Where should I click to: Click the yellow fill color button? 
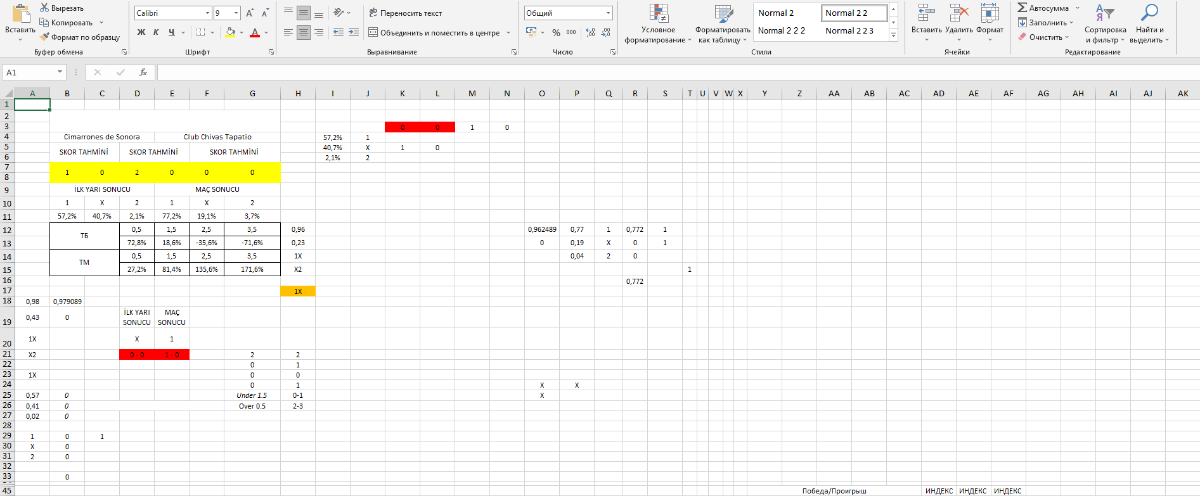229,32
